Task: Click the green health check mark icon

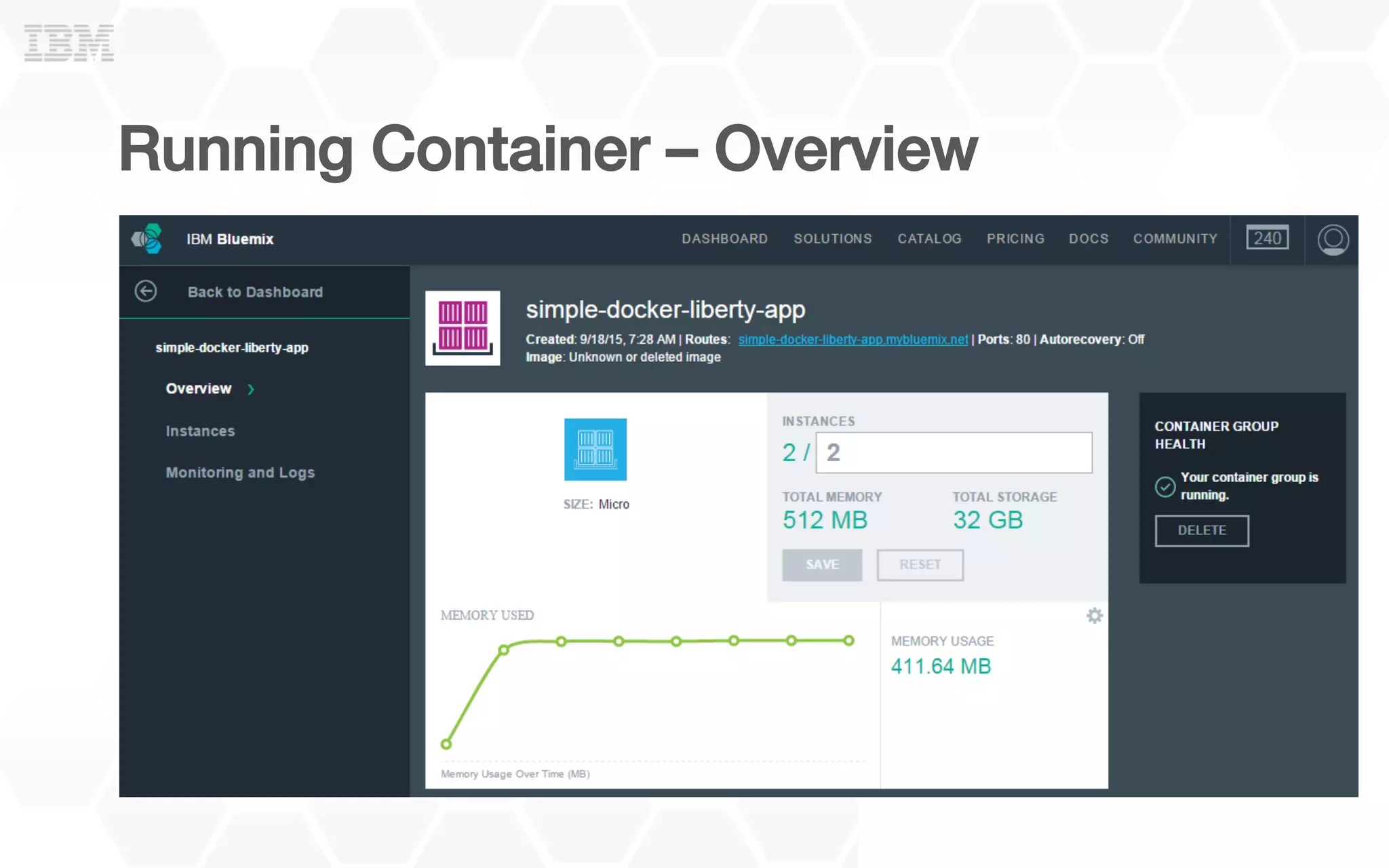Action: tap(1165, 486)
